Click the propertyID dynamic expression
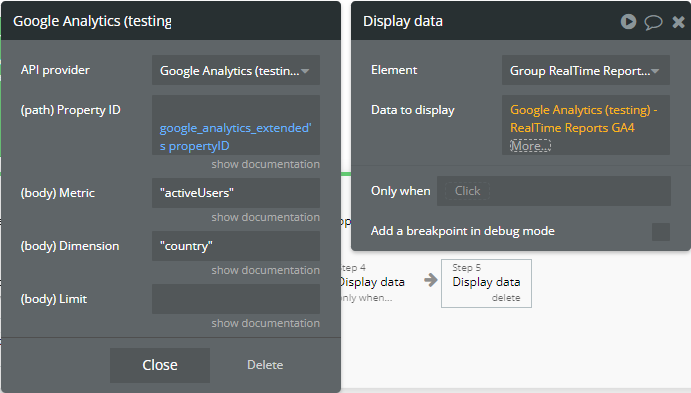 click(x=236, y=137)
